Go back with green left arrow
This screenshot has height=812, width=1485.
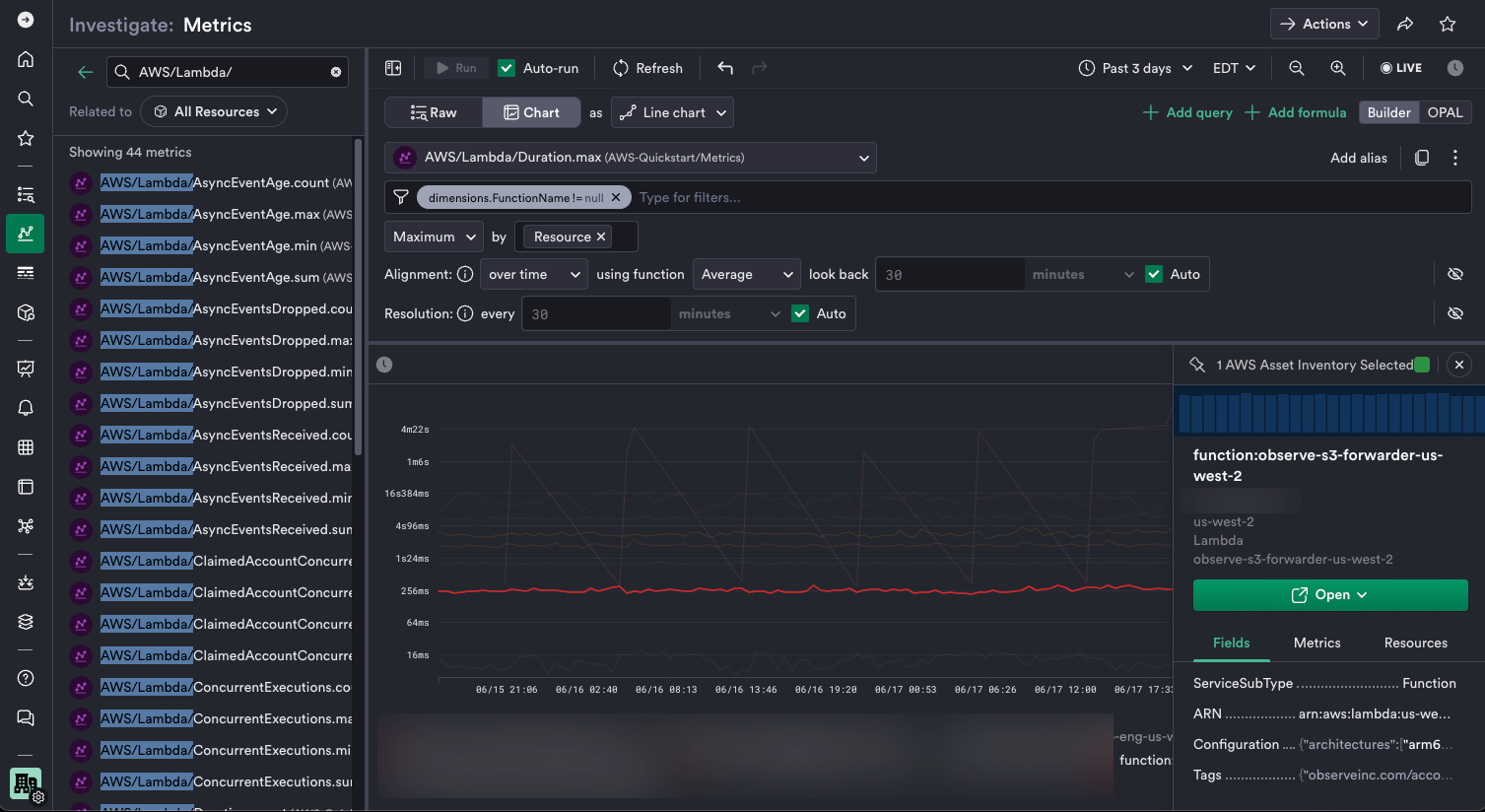click(x=85, y=72)
